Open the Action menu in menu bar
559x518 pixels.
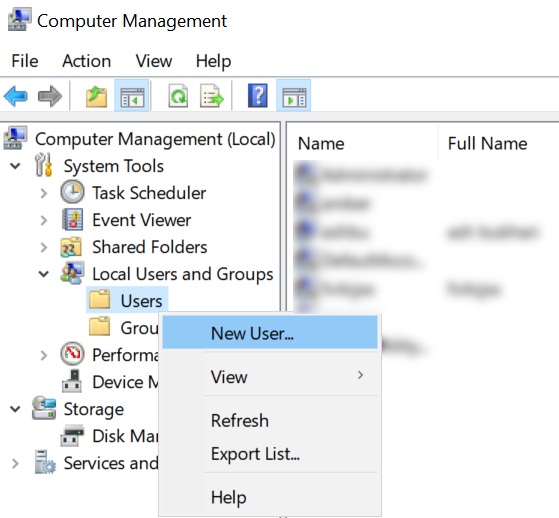point(87,61)
